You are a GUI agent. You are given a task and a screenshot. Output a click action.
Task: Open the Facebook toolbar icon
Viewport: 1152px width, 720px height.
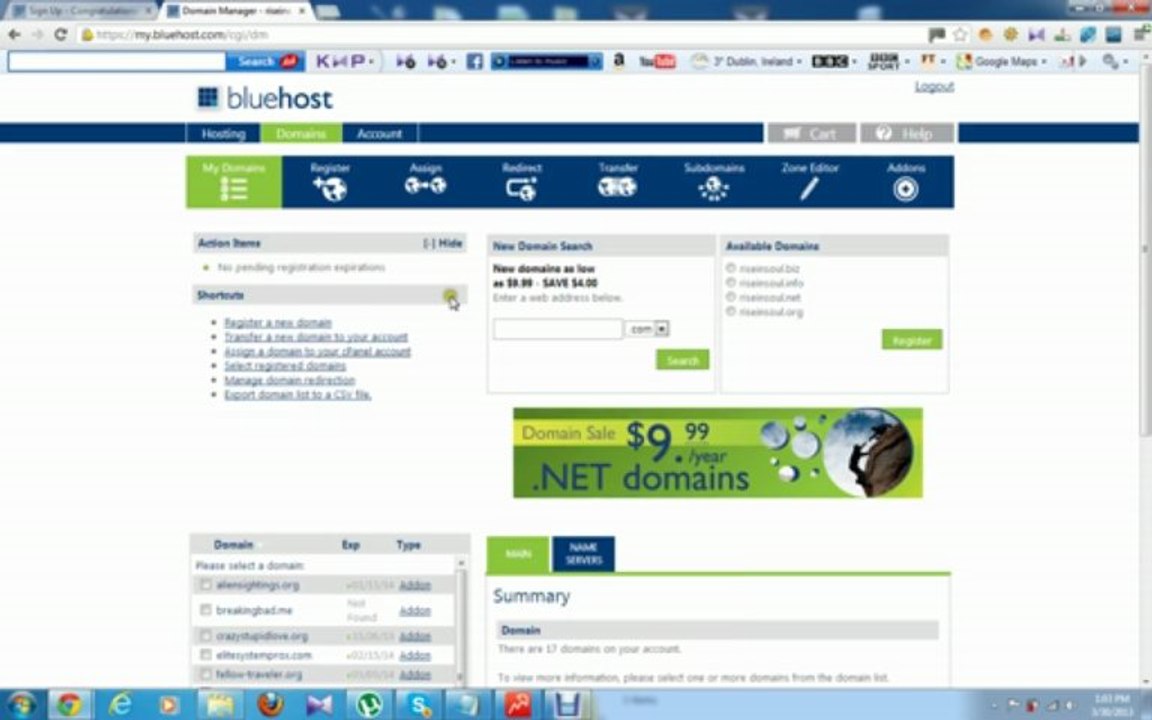tap(475, 61)
